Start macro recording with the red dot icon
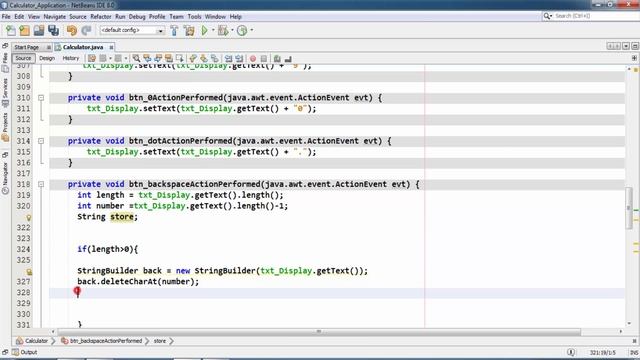The image size is (640, 360). [253, 58]
